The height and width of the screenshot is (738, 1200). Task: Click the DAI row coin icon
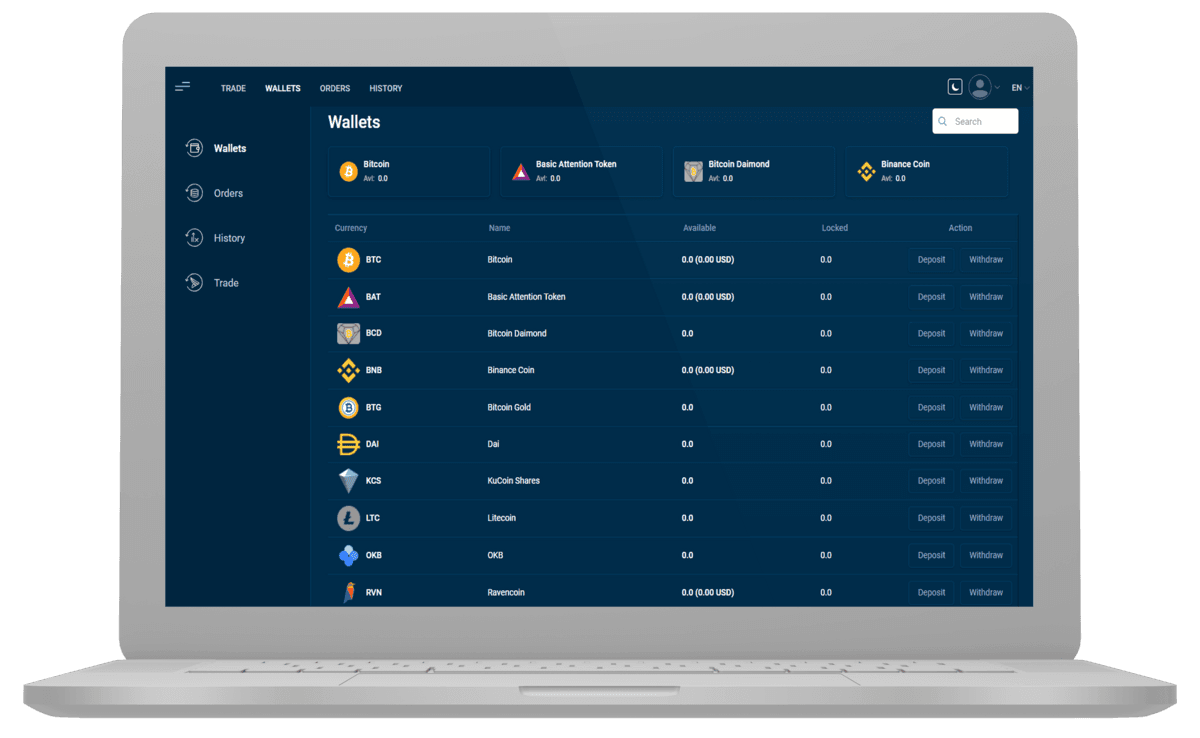click(348, 444)
